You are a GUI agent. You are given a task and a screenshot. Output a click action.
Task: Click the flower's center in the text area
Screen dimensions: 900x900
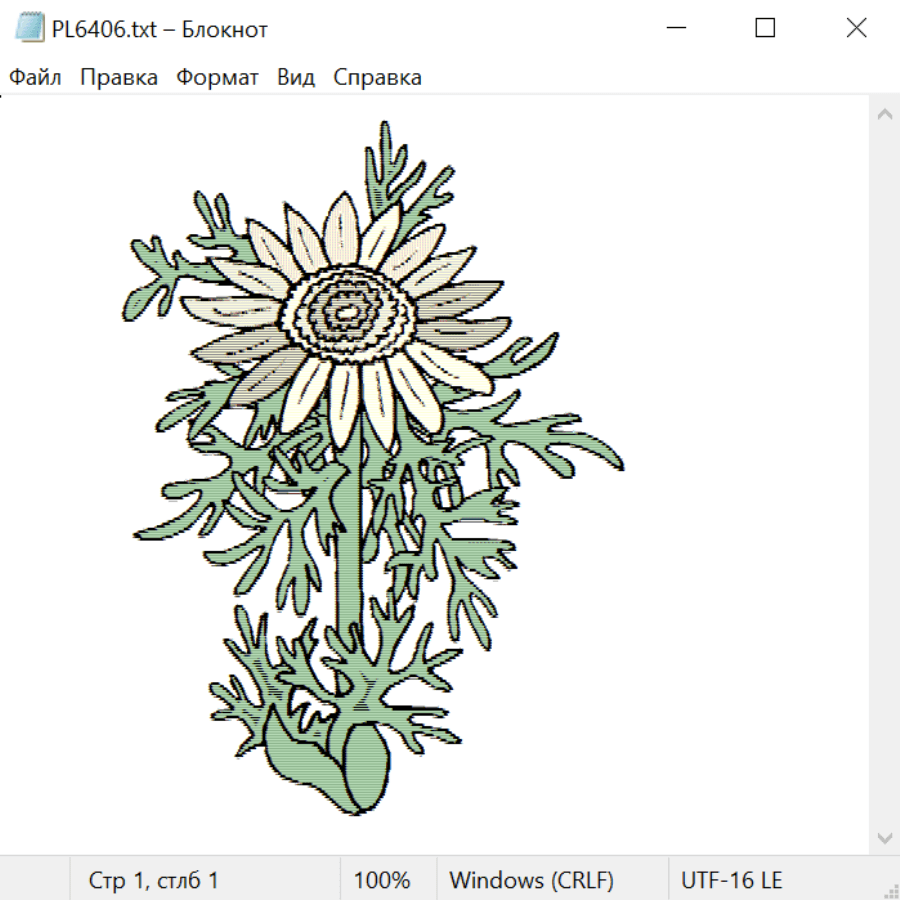tap(346, 313)
